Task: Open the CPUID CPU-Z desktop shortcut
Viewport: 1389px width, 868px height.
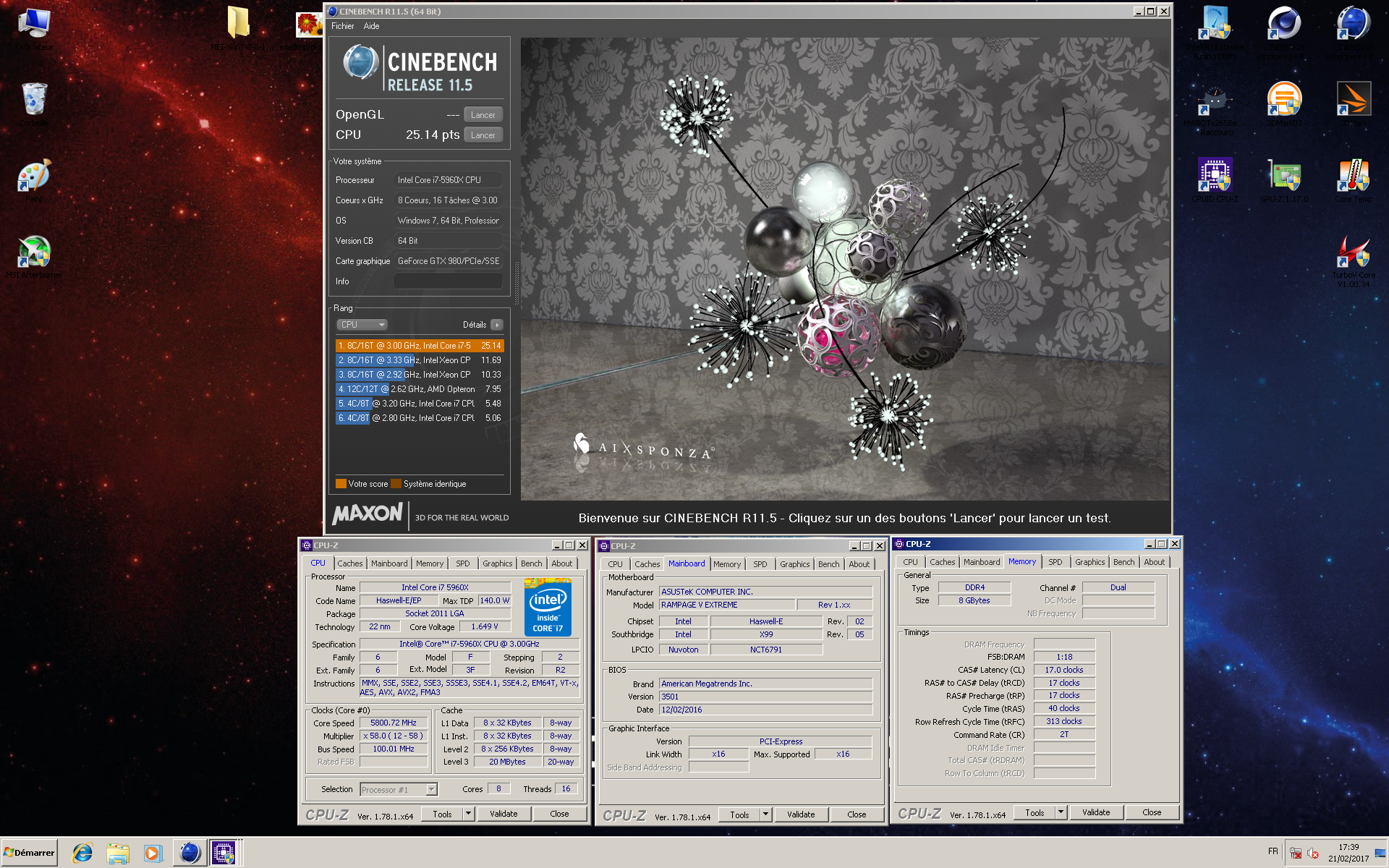Action: (x=1215, y=181)
